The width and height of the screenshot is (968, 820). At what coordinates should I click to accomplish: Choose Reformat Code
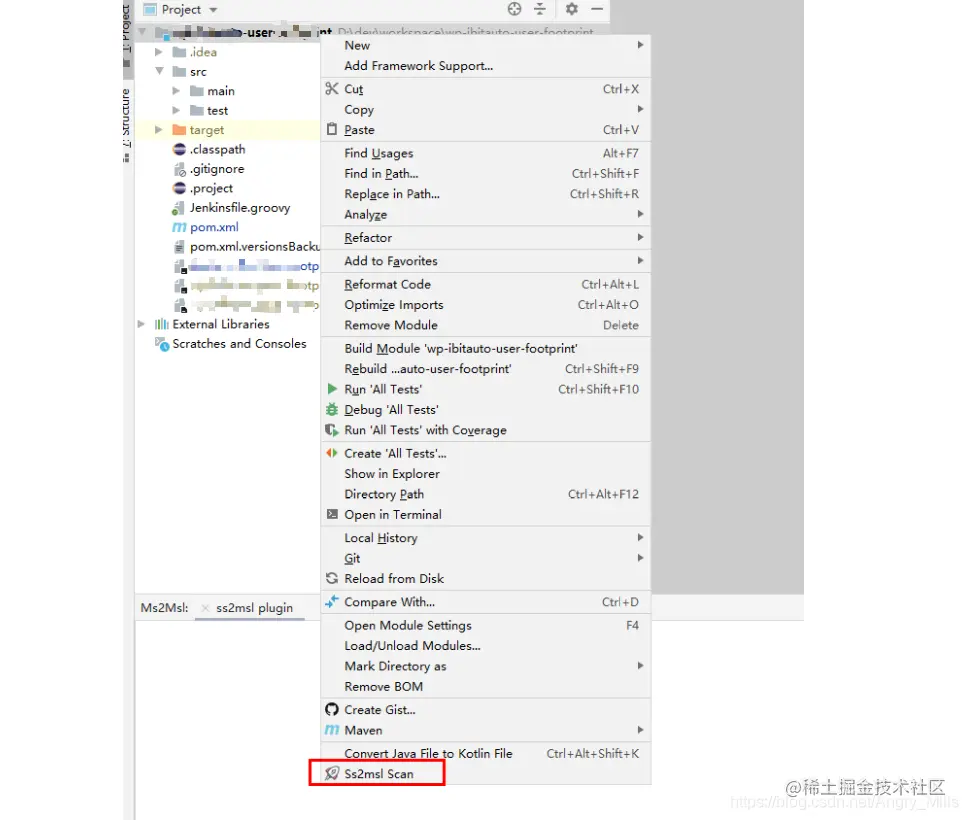(x=486, y=285)
